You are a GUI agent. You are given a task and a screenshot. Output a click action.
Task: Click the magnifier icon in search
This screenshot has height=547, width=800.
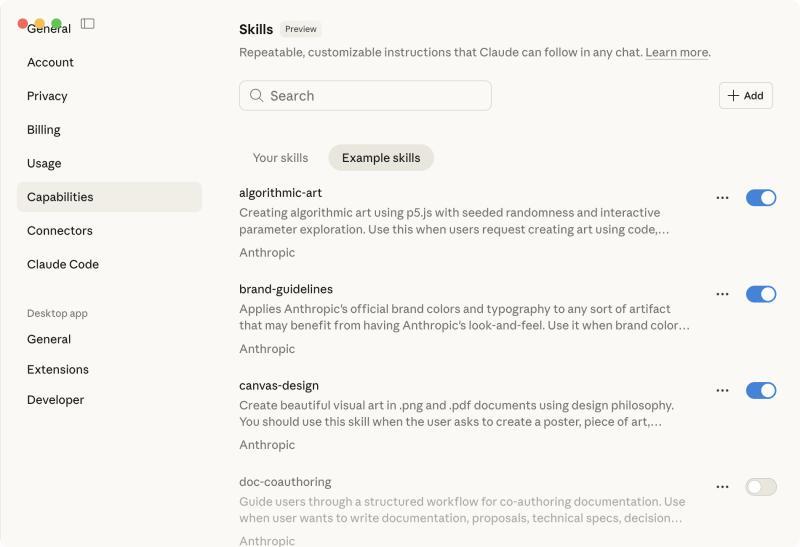pos(257,96)
